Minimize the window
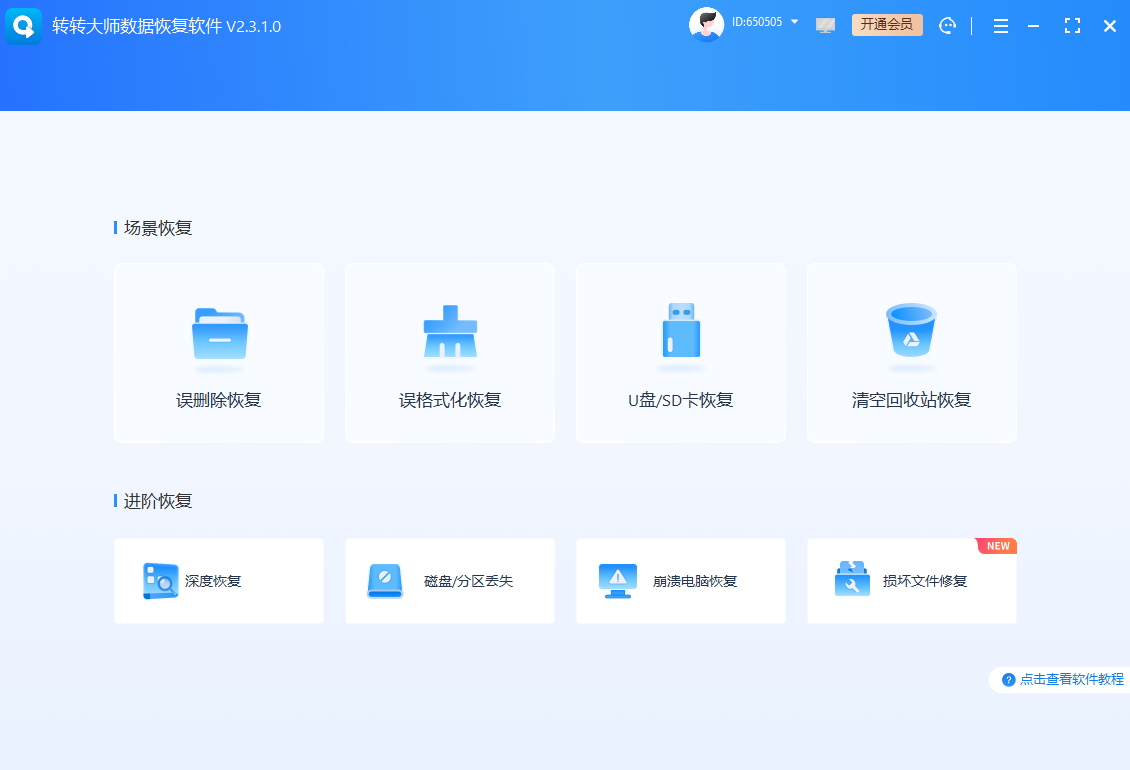The width and height of the screenshot is (1130, 770). click(x=1033, y=27)
